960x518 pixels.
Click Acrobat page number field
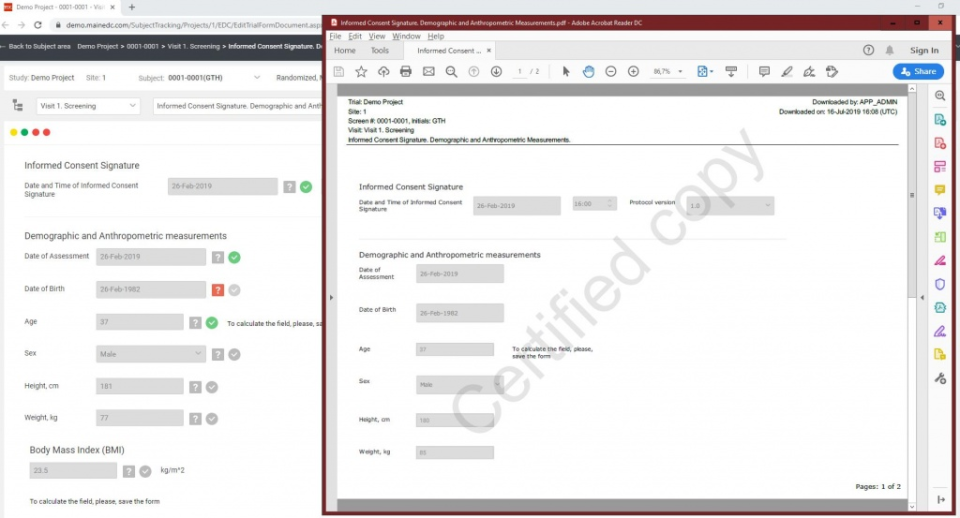(520, 72)
